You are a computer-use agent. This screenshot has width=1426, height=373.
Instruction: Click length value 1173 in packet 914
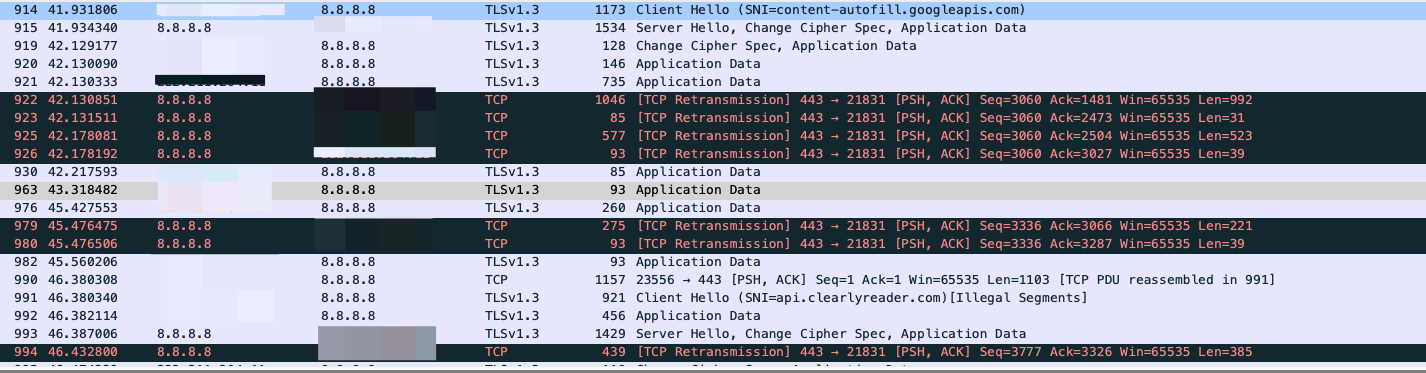(x=610, y=10)
